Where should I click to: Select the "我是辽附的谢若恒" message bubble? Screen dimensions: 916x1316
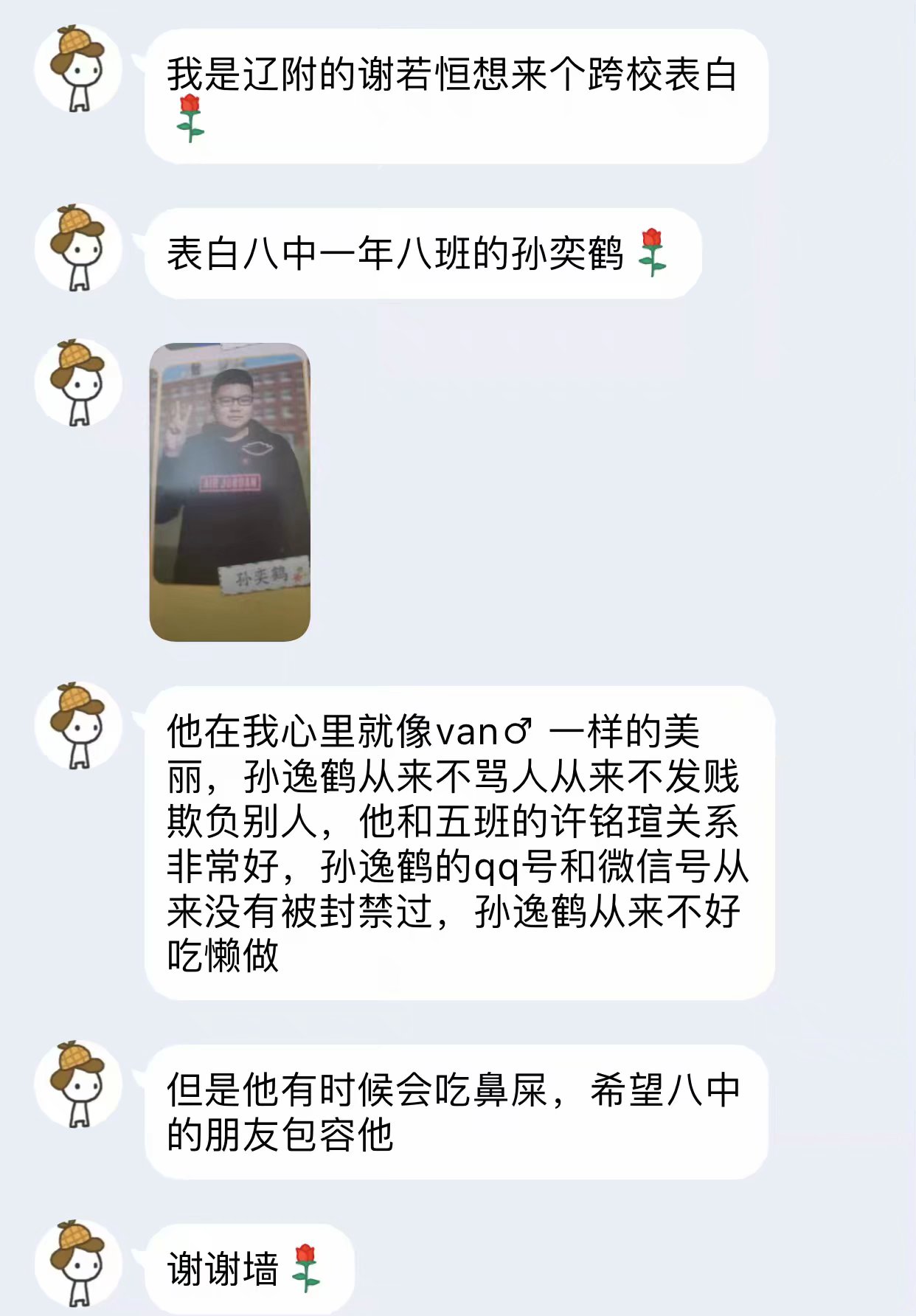(x=457, y=96)
